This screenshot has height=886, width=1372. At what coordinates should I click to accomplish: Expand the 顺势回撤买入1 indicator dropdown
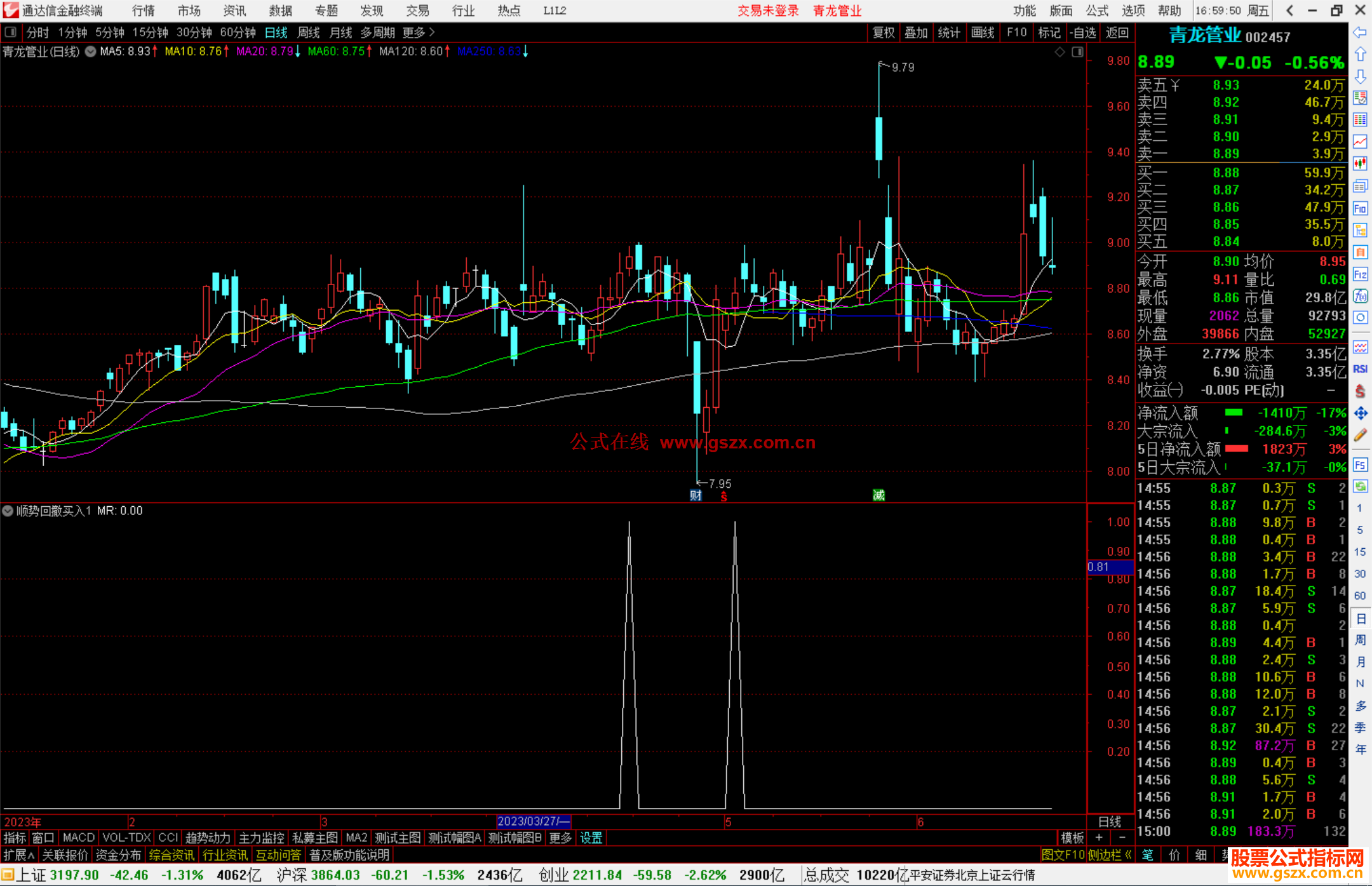click(8, 511)
